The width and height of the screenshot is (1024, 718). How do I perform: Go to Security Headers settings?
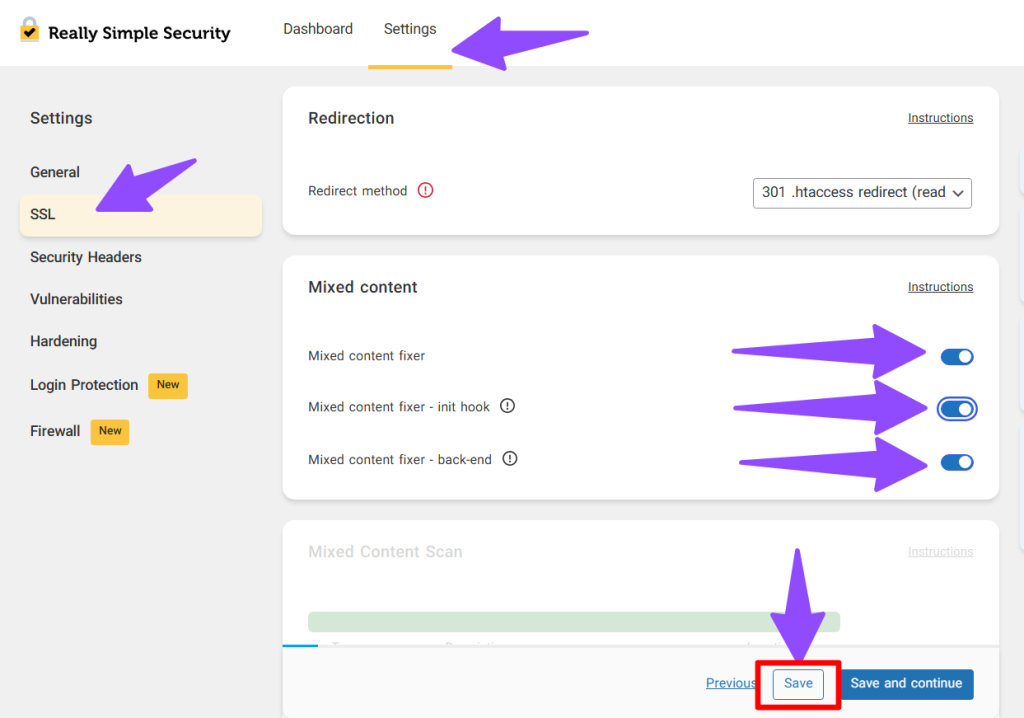(86, 257)
